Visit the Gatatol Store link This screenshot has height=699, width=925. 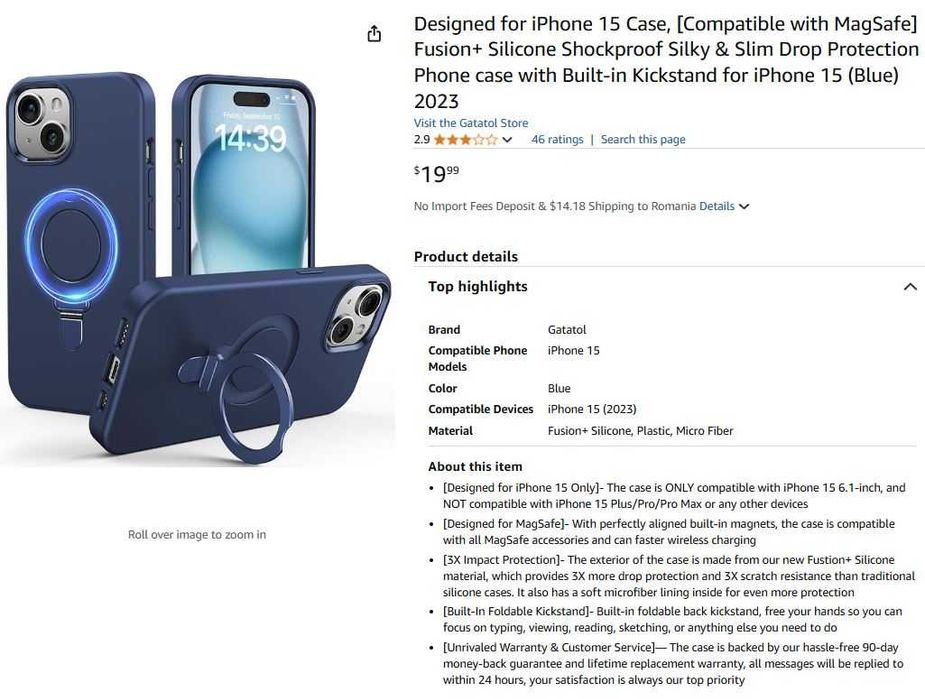click(471, 123)
